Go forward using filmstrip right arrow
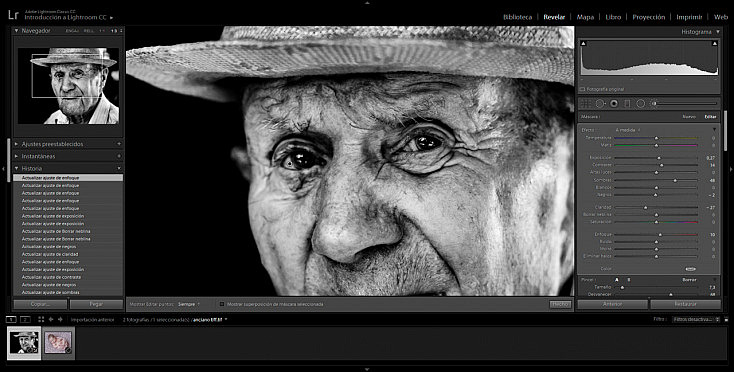Viewport: 734px width, 372px height. [x=60, y=319]
